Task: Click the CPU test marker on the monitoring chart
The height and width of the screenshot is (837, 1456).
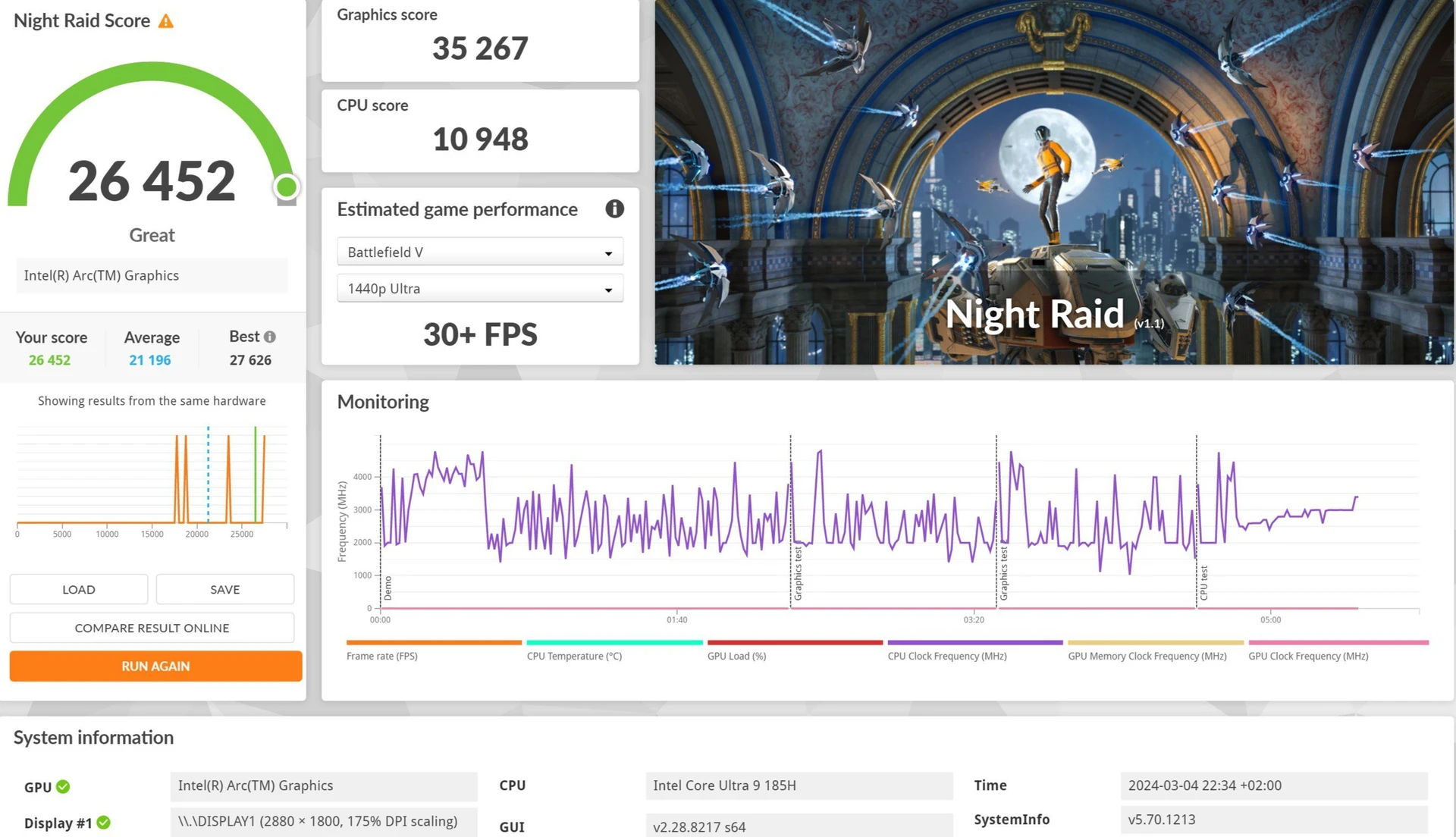Action: click(1203, 583)
